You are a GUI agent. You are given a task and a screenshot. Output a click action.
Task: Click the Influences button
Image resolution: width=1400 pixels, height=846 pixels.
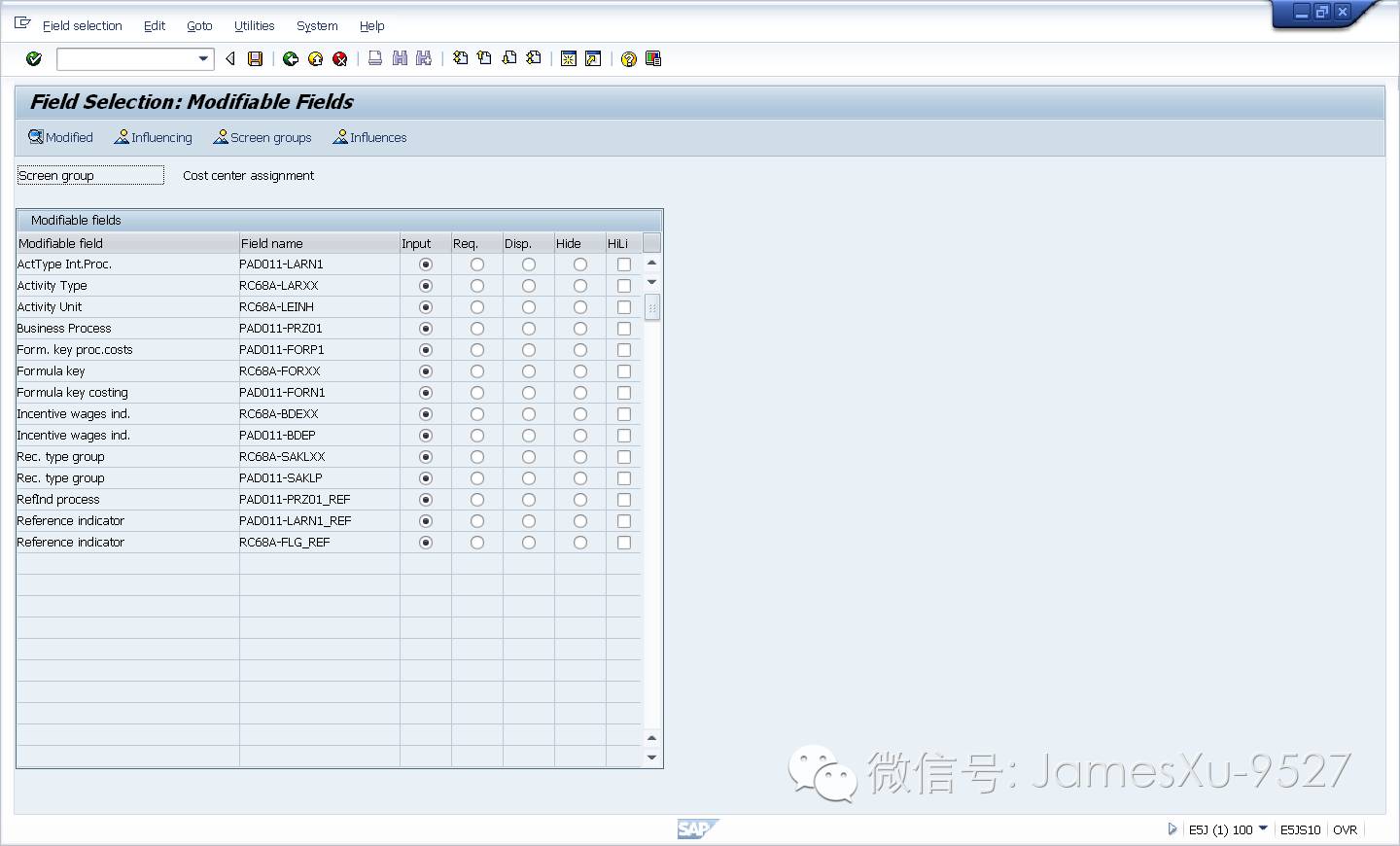tap(369, 137)
